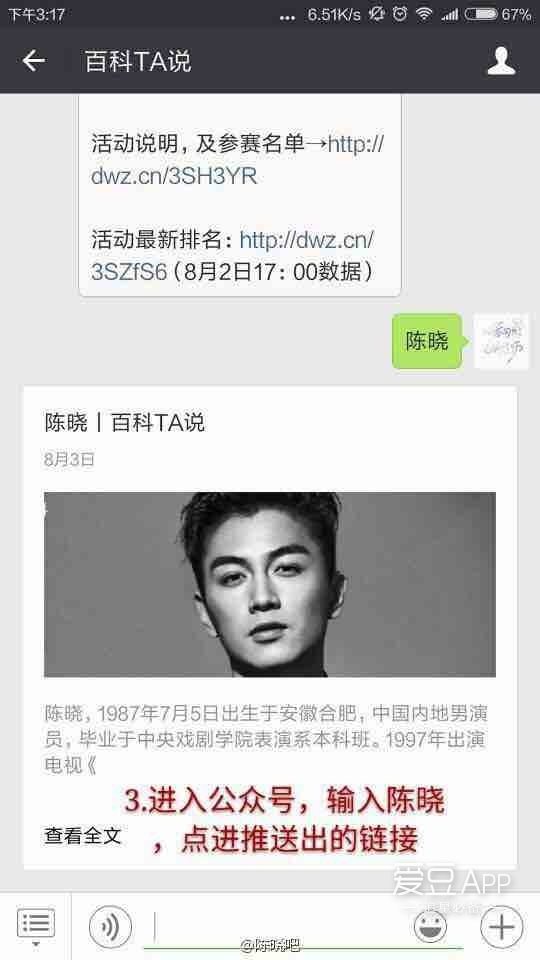Tap the back arrow icon
The width and height of the screenshot is (540, 960).
tap(34, 61)
